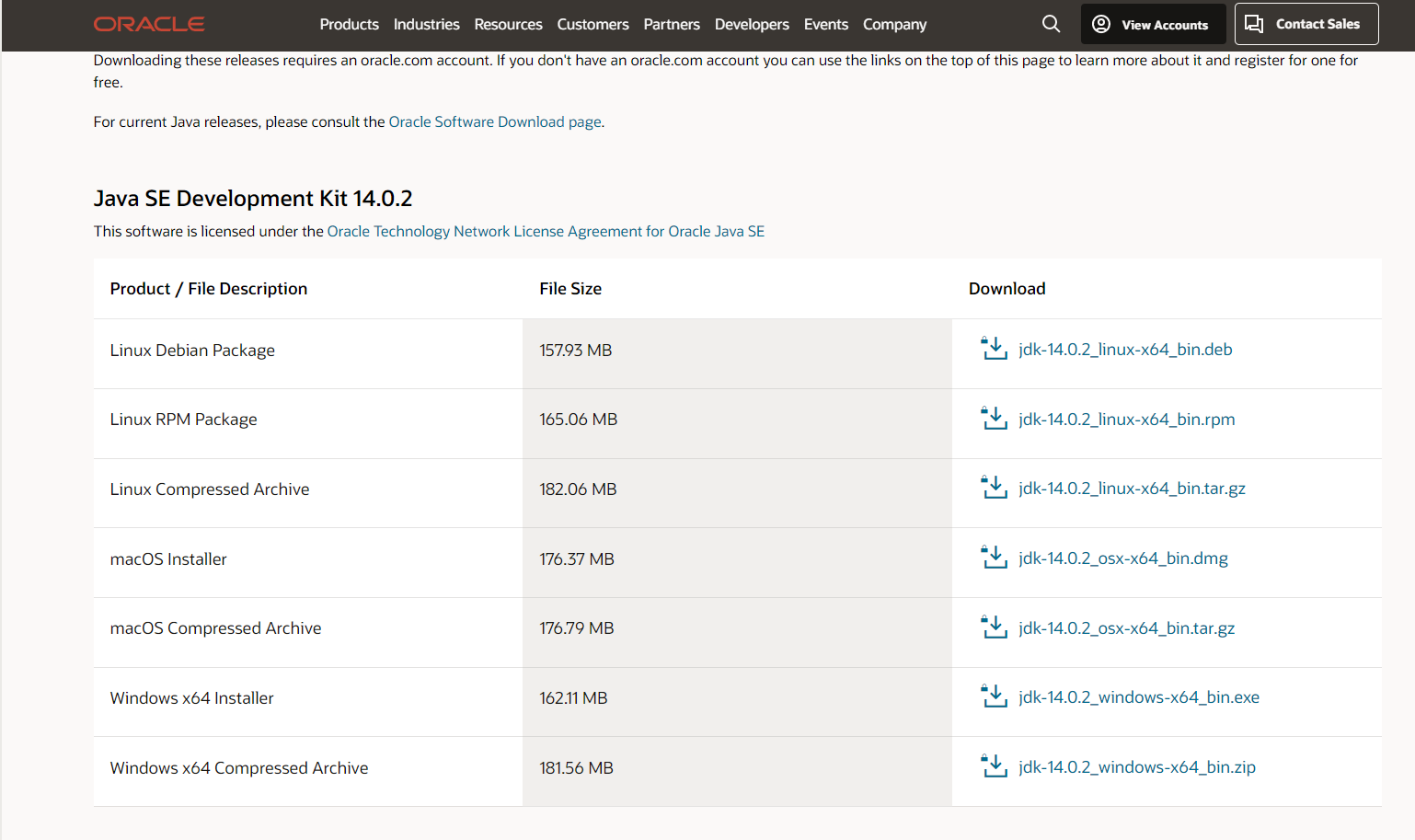
Task: Click the View Accounts button
Action: [x=1153, y=24]
